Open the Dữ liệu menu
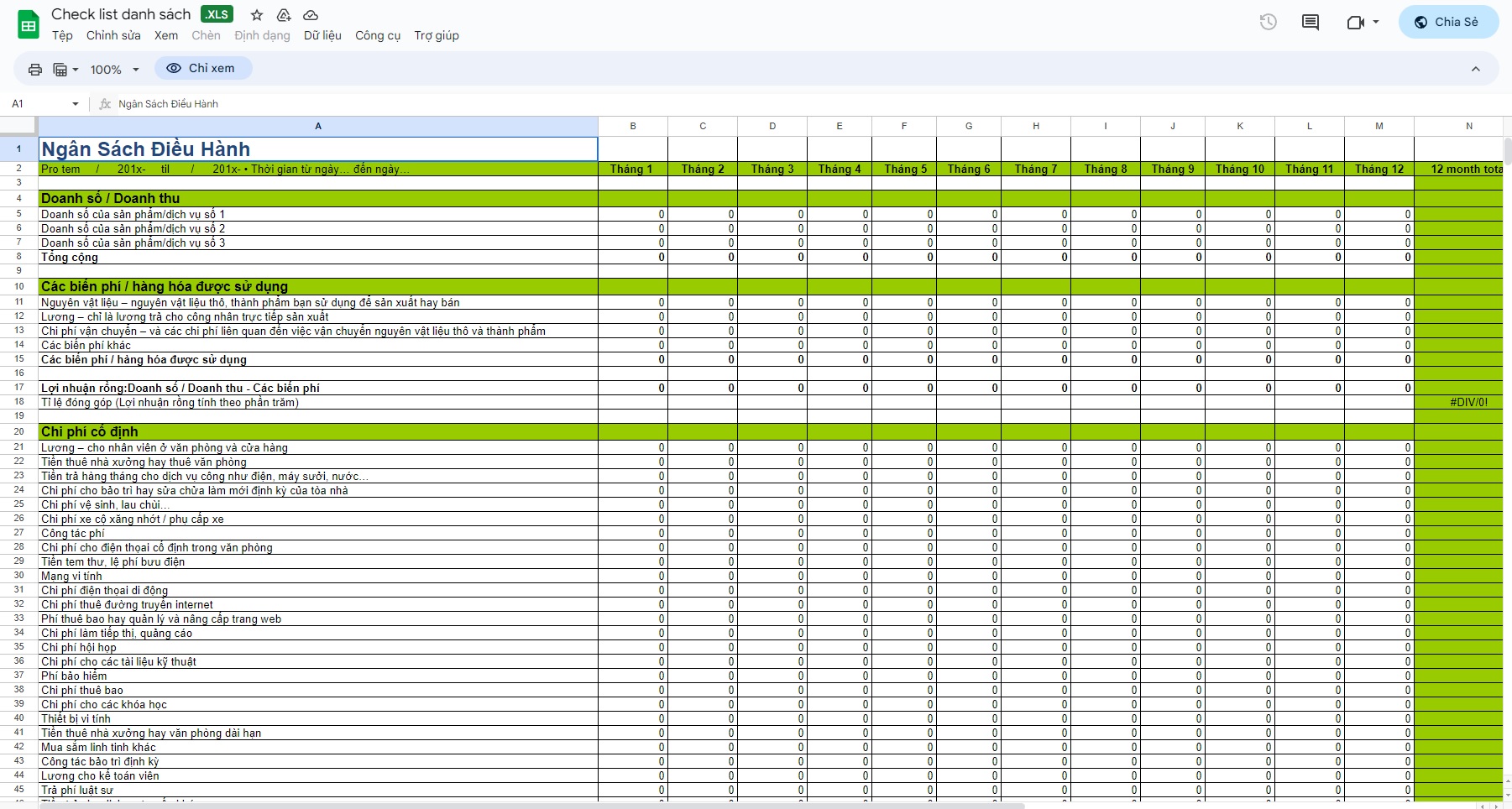Viewport: 1512px width, 809px height. click(322, 35)
